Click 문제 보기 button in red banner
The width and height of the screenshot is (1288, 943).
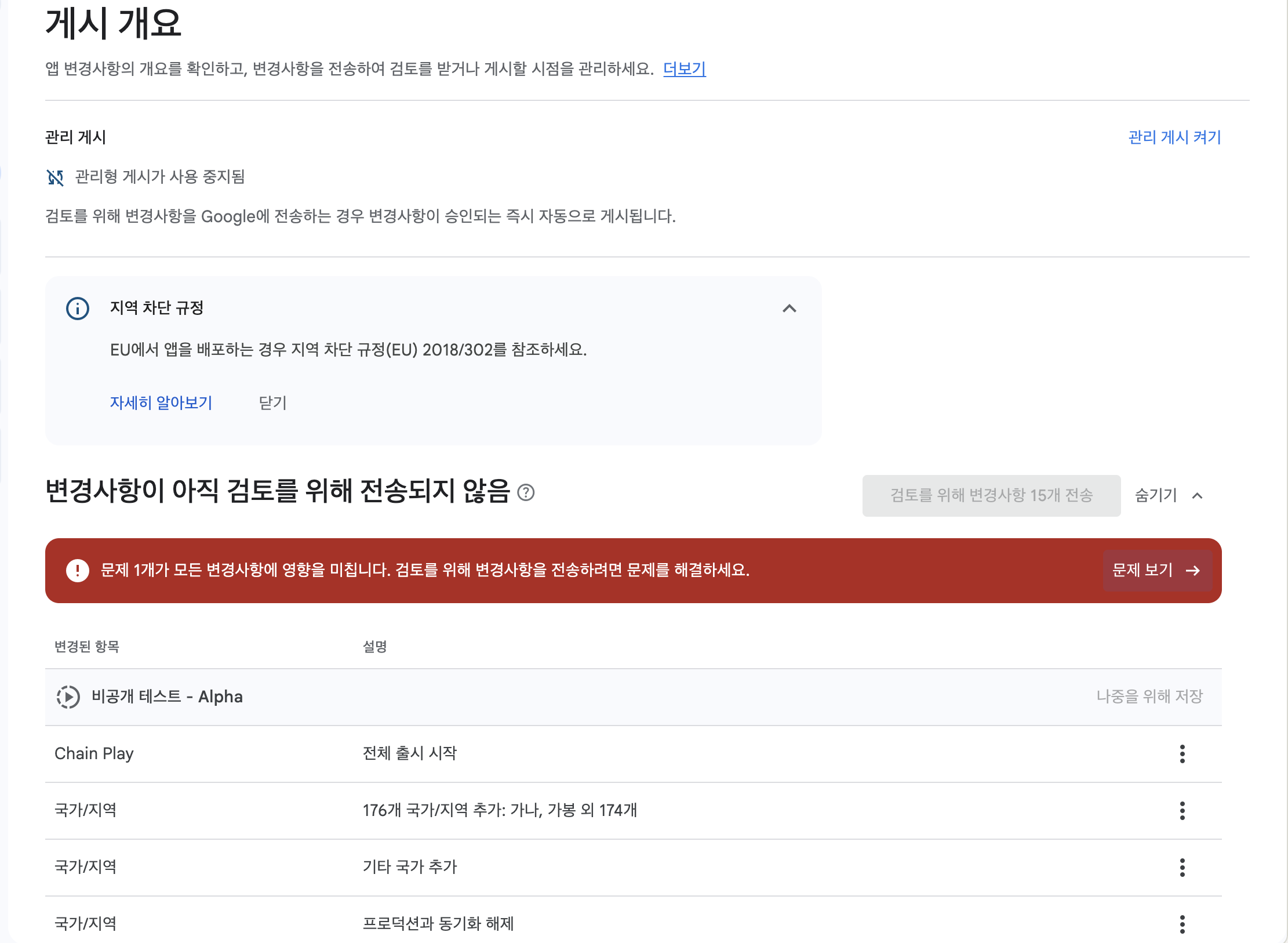coord(1157,570)
